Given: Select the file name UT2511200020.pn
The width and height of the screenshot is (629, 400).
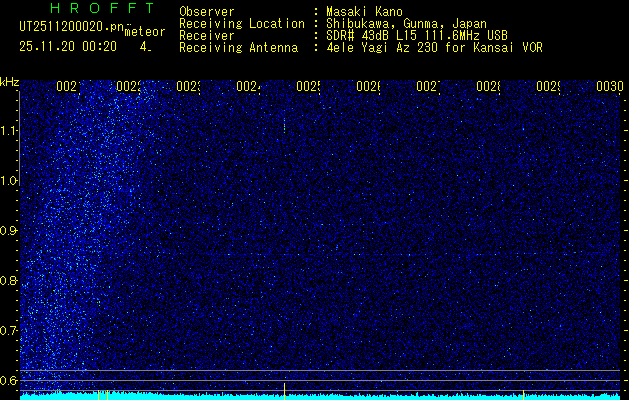Looking at the screenshot, I should pos(72,27).
